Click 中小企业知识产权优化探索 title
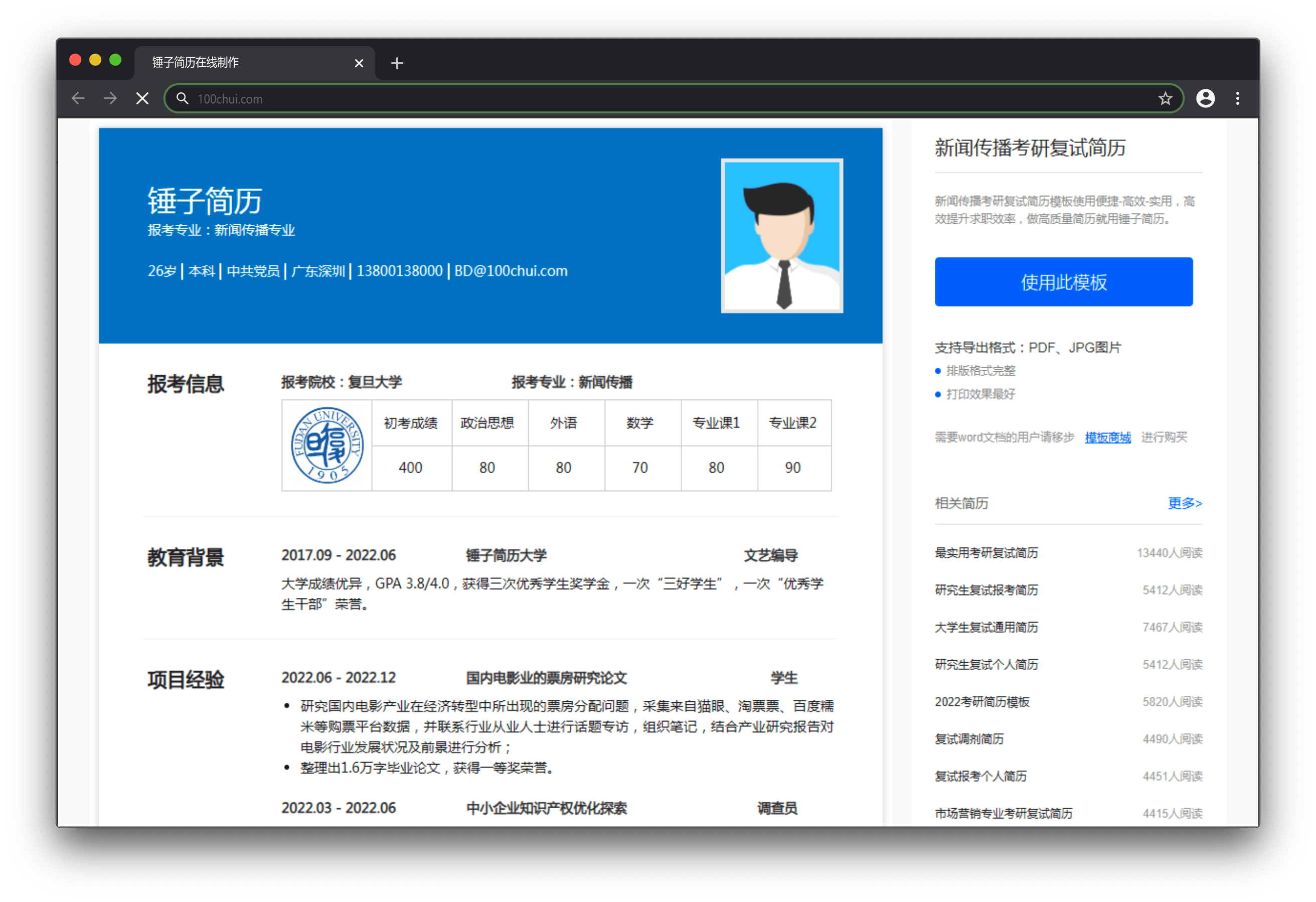The image size is (1316, 902). pos(547,808)
